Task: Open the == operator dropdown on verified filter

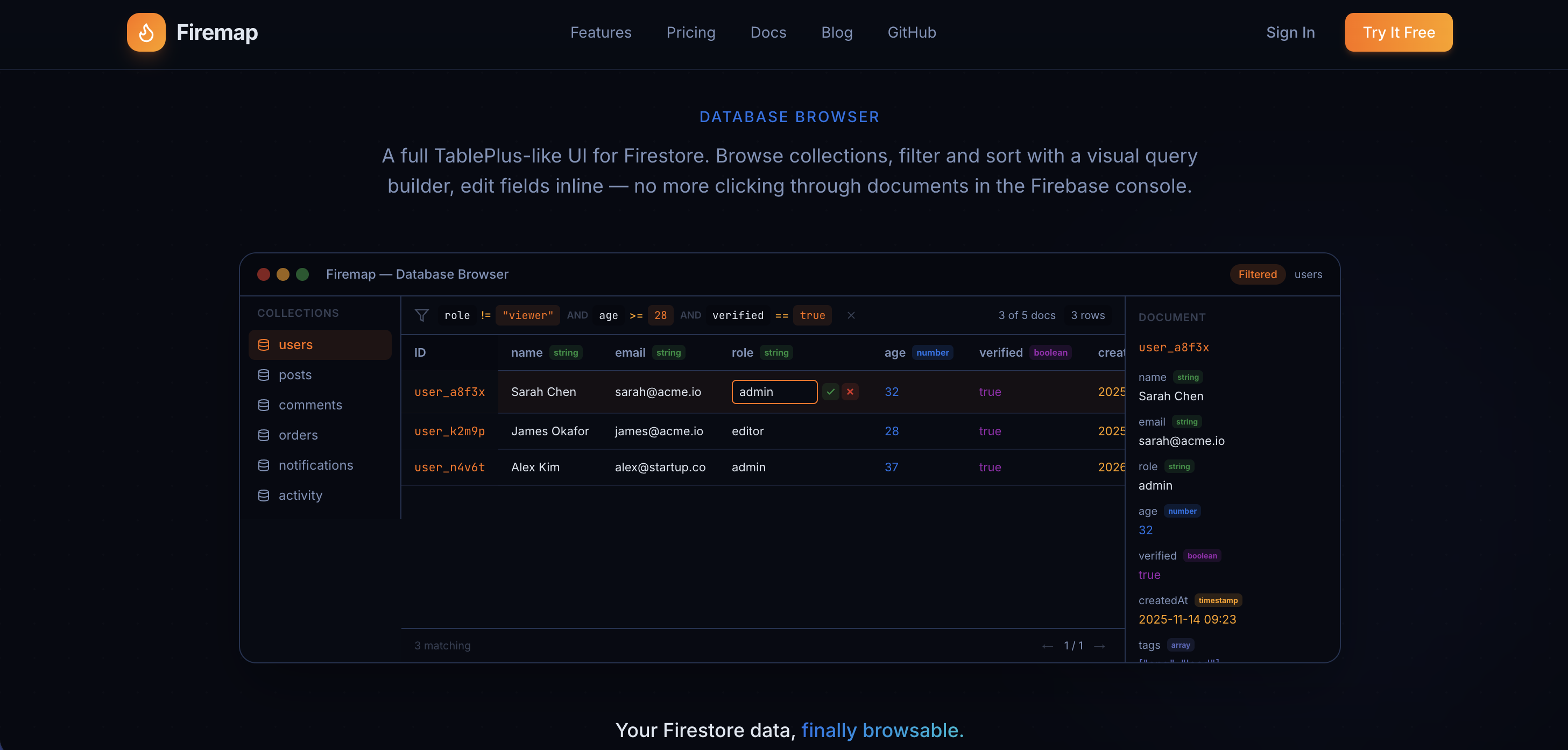Action: pyautogui.click(x=781, y=315)
